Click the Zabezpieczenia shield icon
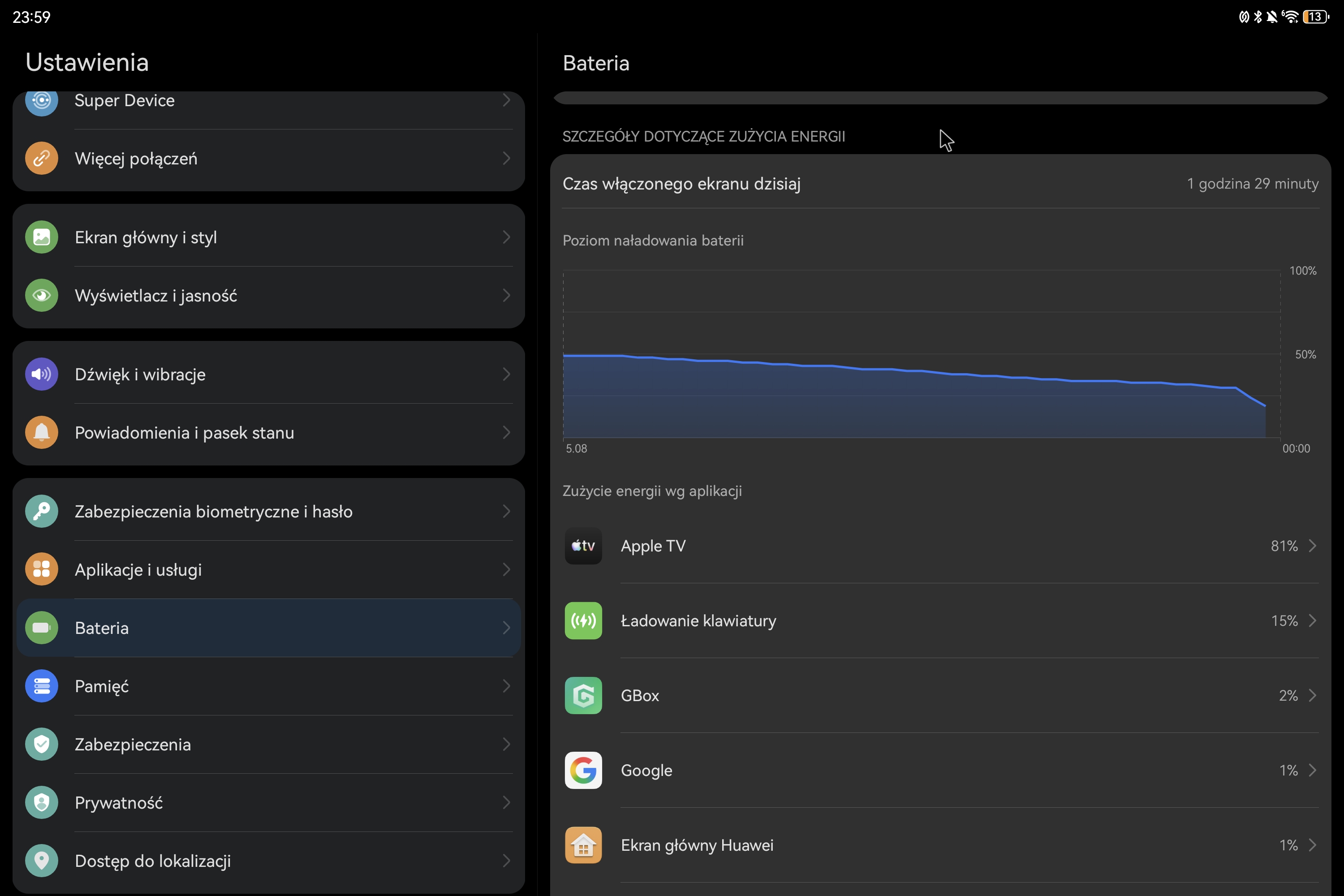The width and height of the screenshot is (1344, 896). click(41, 745)
